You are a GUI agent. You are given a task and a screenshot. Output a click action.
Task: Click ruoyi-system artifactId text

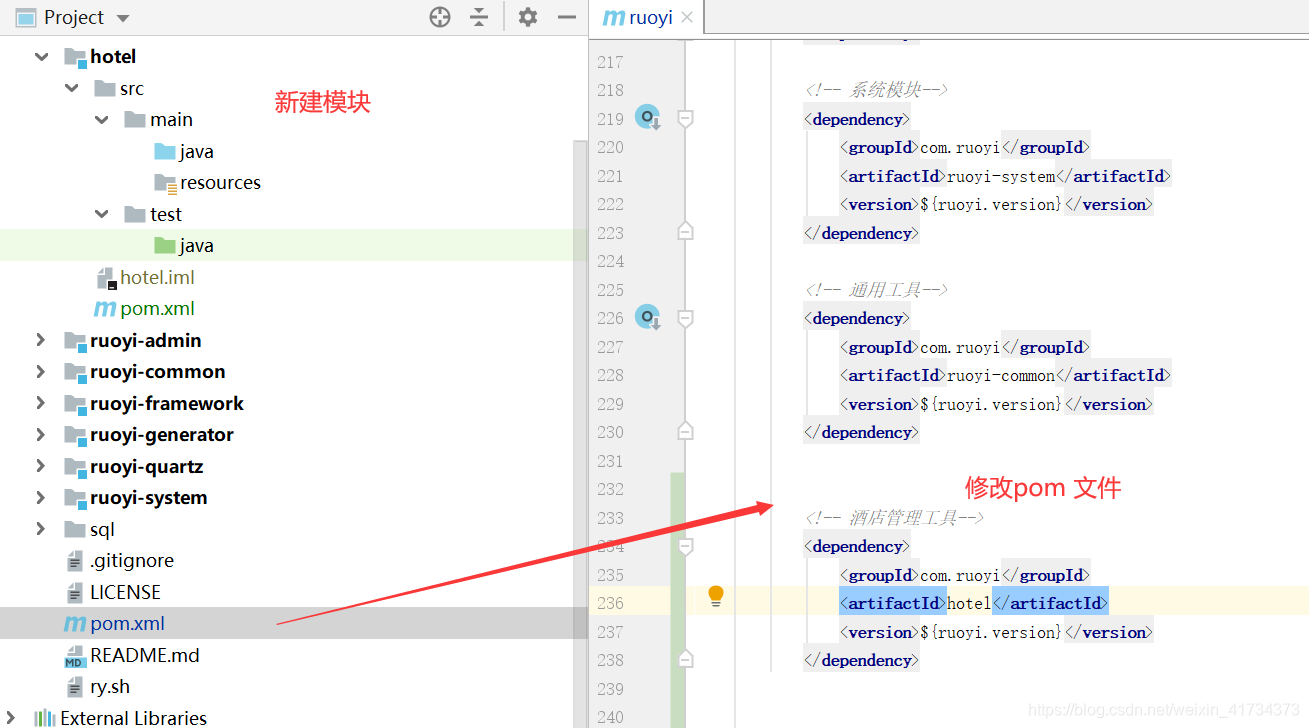(x=1001, y=176)
